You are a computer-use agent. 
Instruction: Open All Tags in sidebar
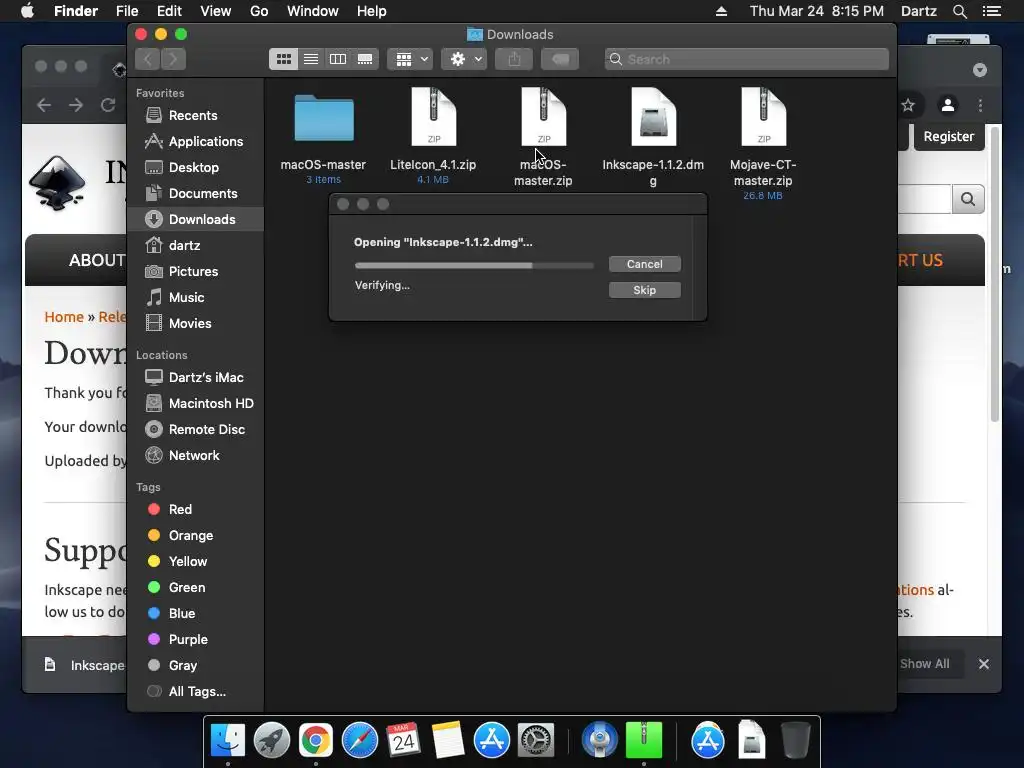195,692
